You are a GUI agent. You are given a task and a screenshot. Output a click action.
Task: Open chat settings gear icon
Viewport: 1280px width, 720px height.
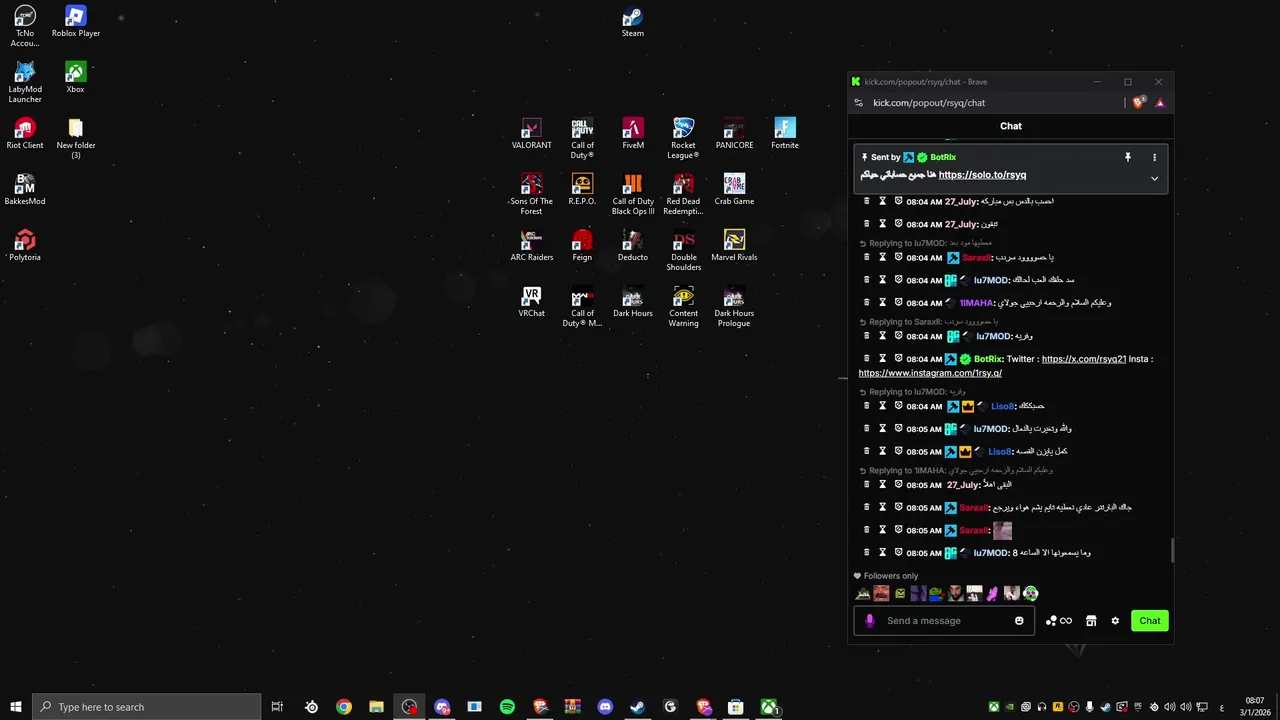1115,621
